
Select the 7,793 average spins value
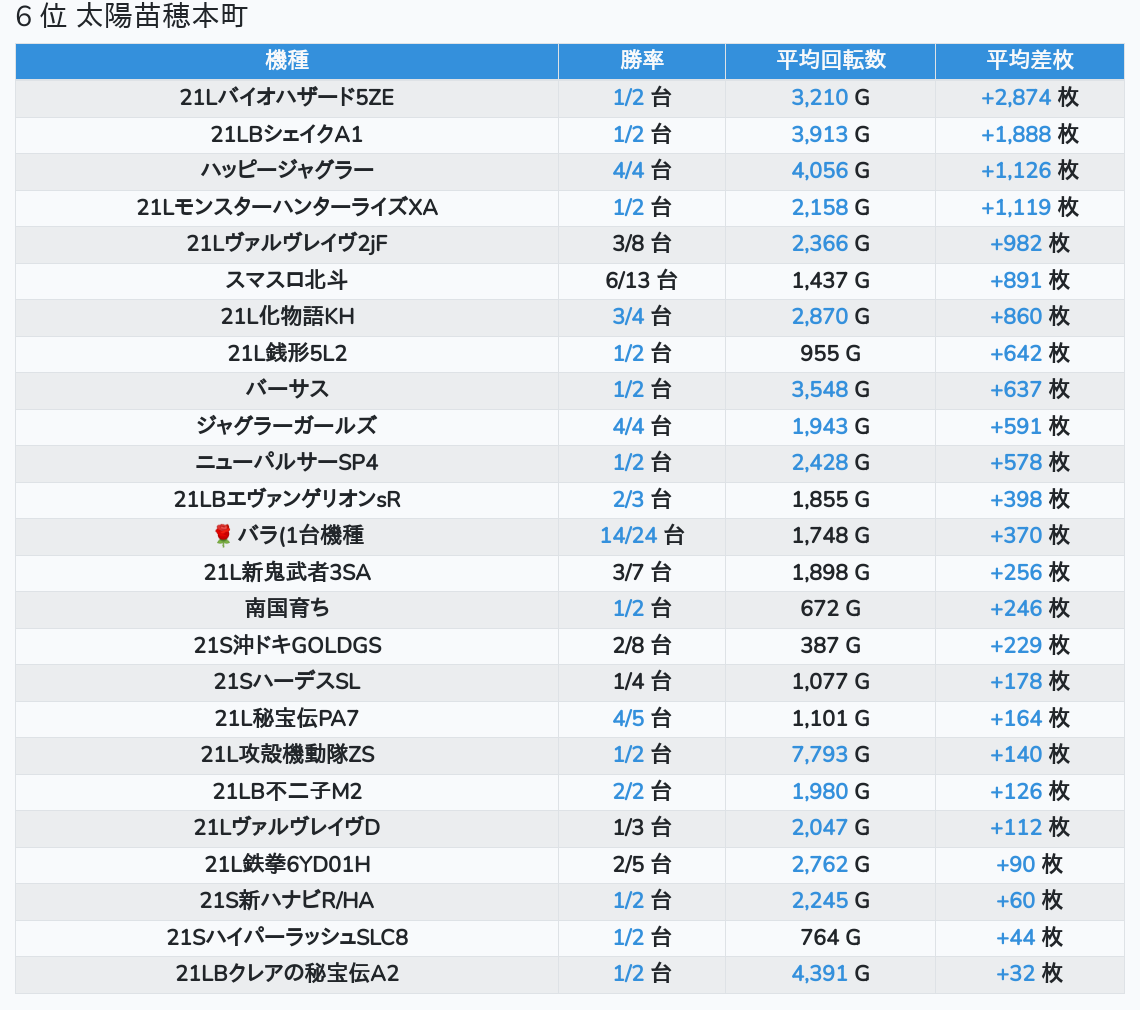click(x=819, y=755)
